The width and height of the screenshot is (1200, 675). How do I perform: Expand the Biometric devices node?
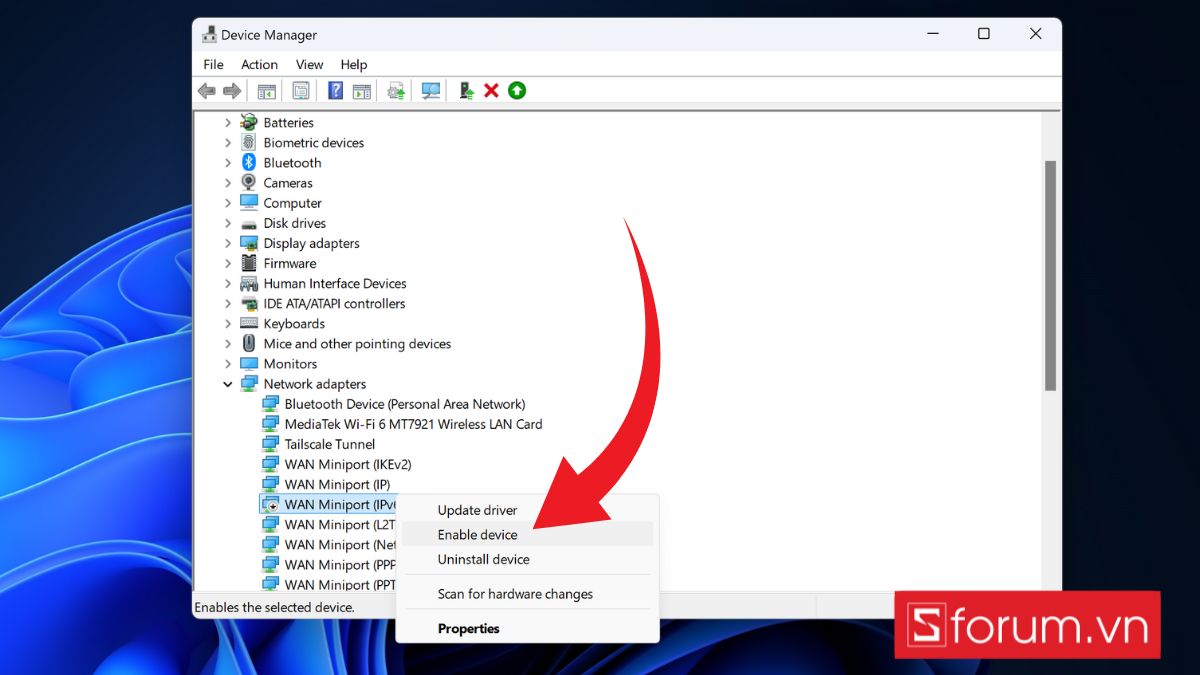(x=228, y=143)
